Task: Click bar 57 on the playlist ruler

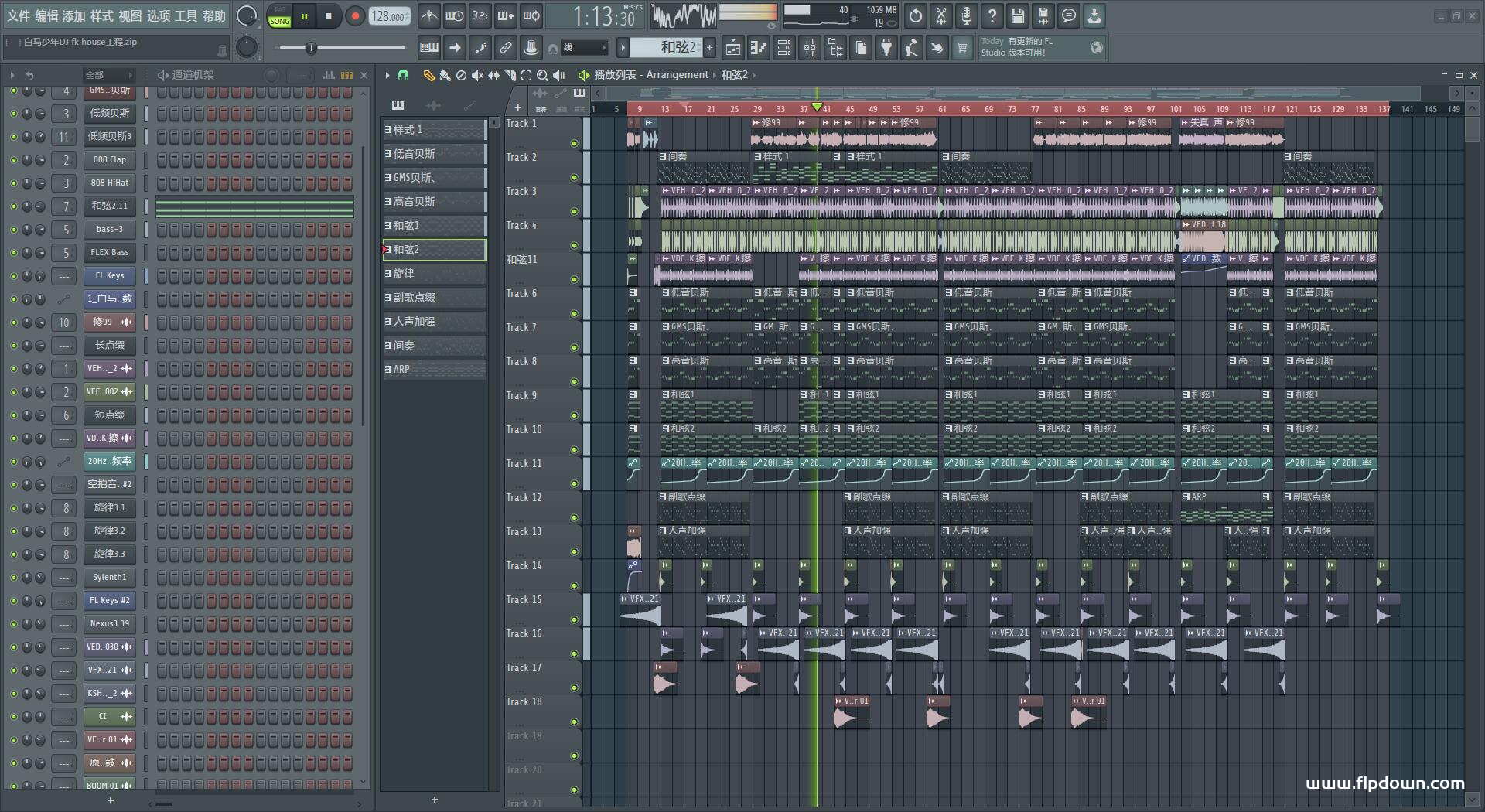Action: point(919,109)
